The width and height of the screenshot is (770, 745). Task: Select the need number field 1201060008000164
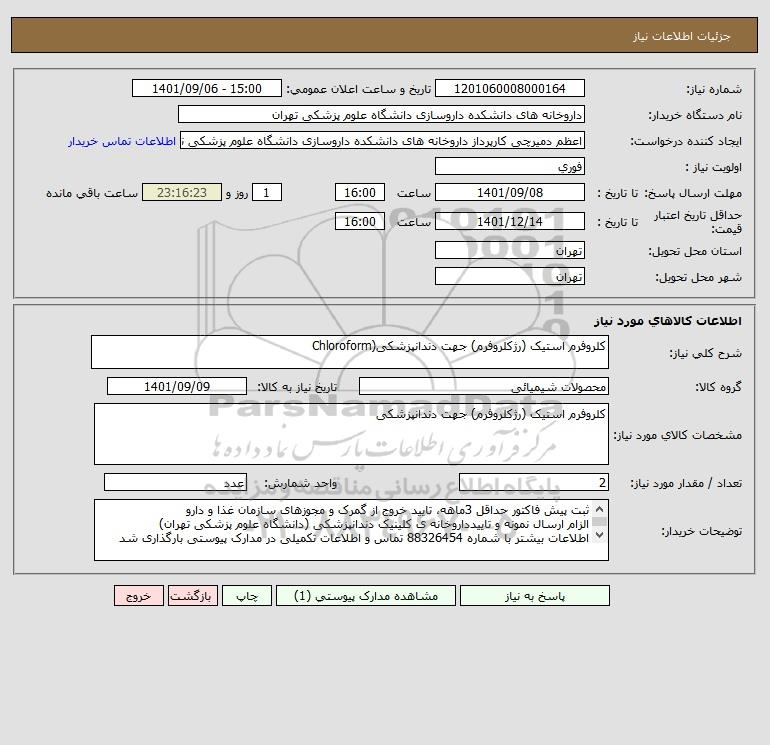[x=510, y=88]
